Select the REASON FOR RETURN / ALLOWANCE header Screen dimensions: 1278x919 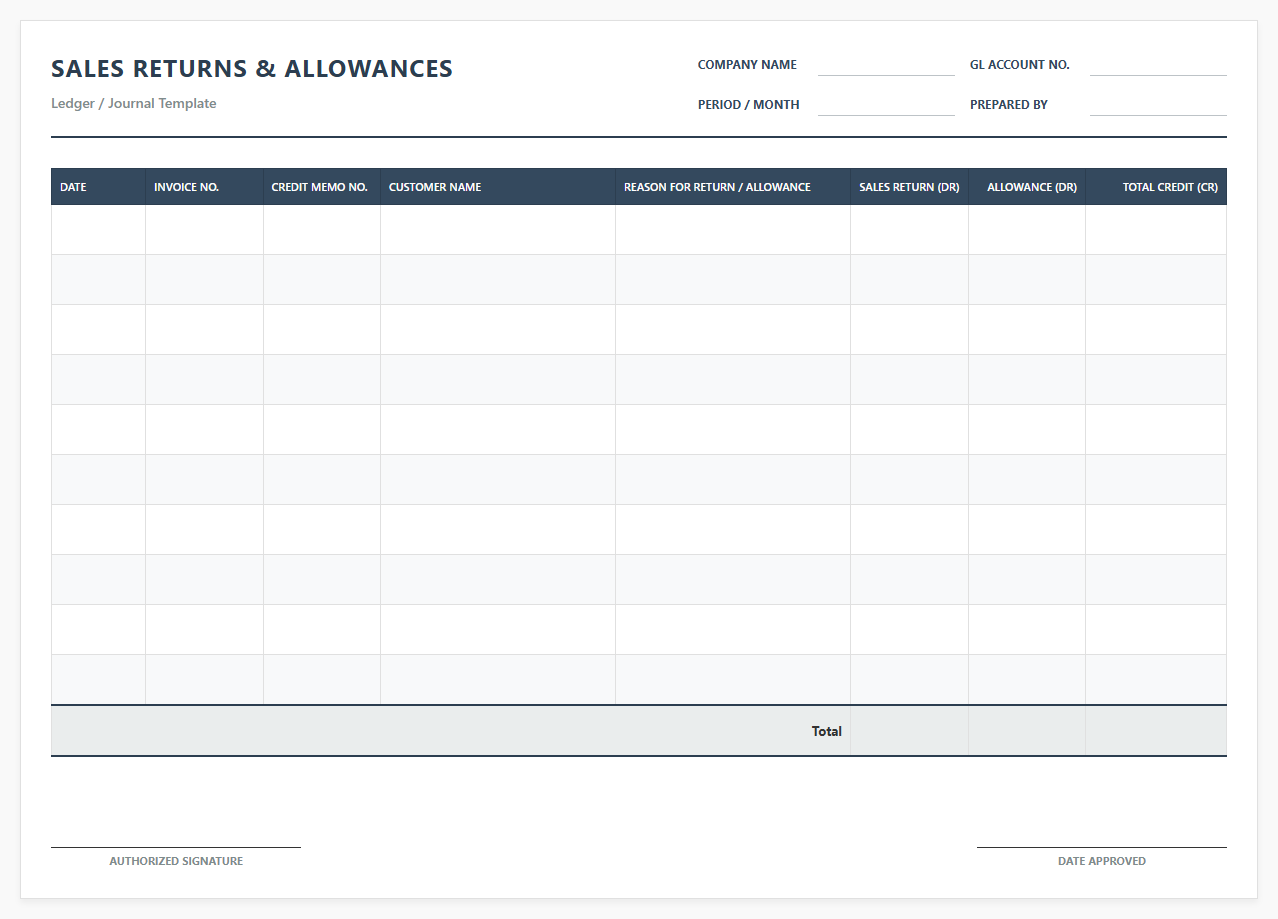733,187
